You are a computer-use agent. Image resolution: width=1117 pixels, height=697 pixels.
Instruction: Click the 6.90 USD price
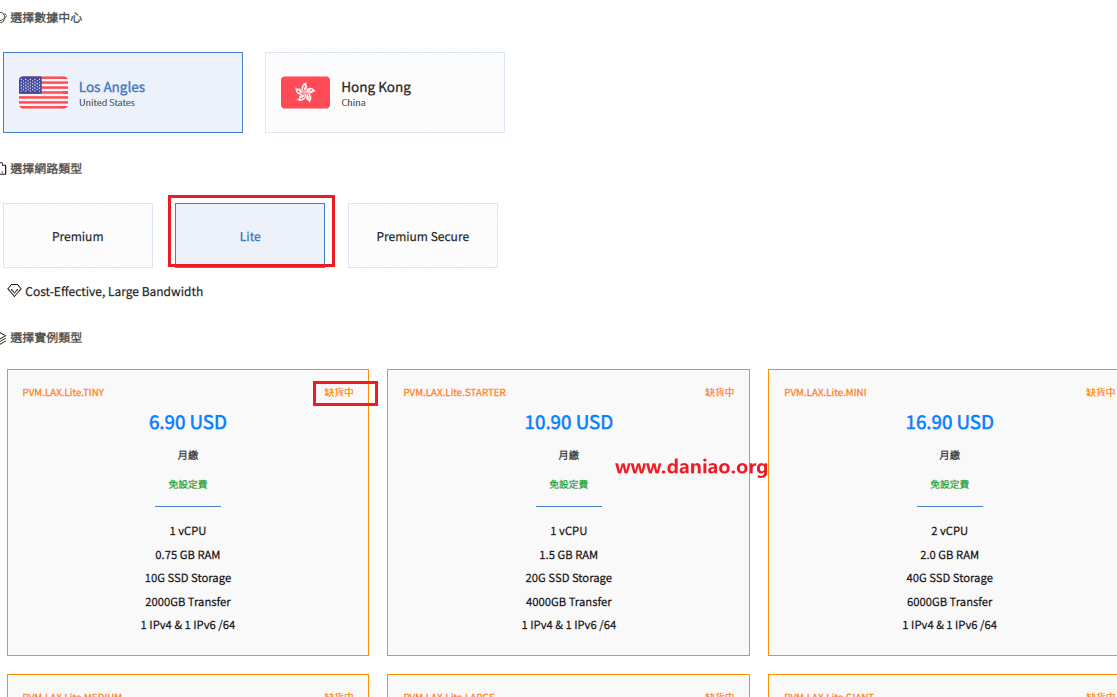tap(188, 422)
